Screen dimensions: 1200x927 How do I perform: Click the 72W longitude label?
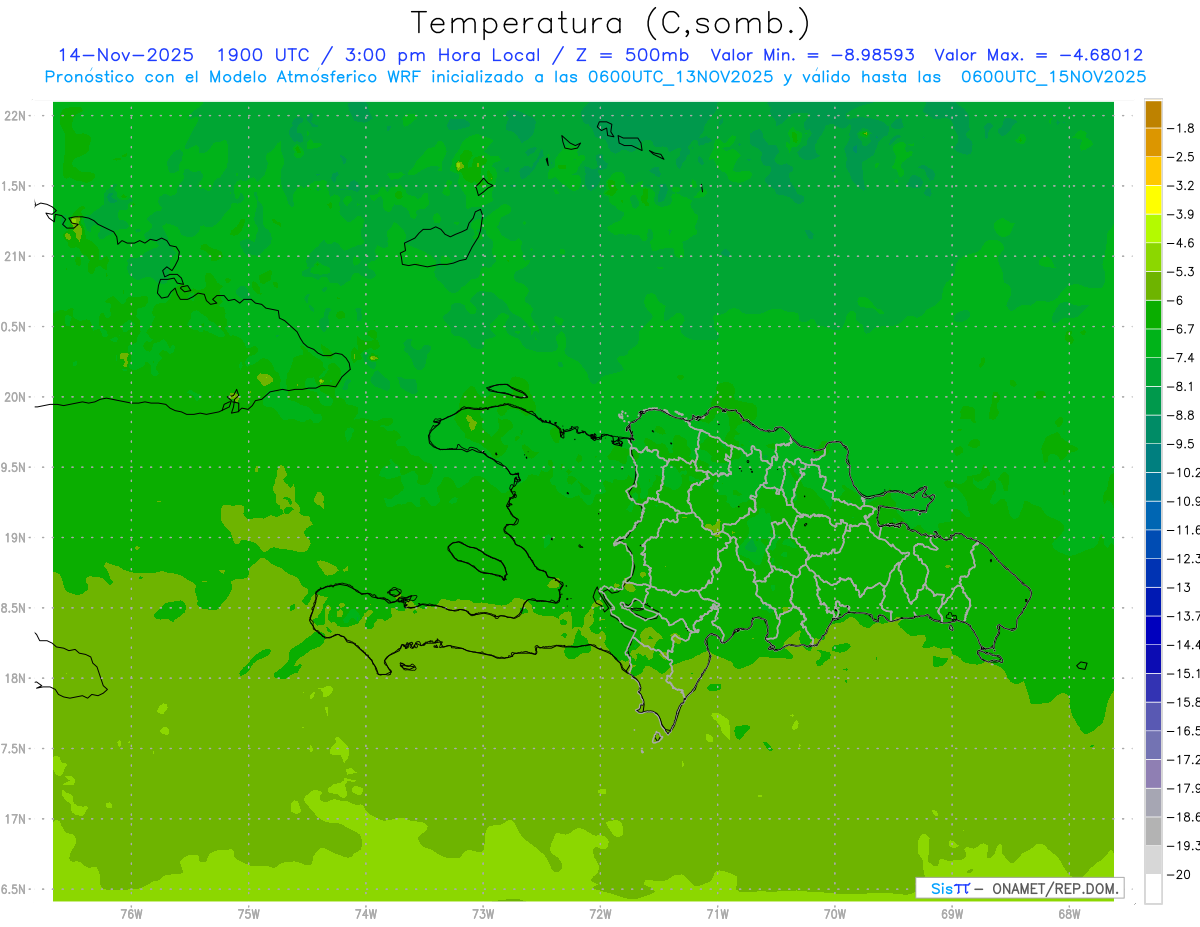(x=600, y=914)
